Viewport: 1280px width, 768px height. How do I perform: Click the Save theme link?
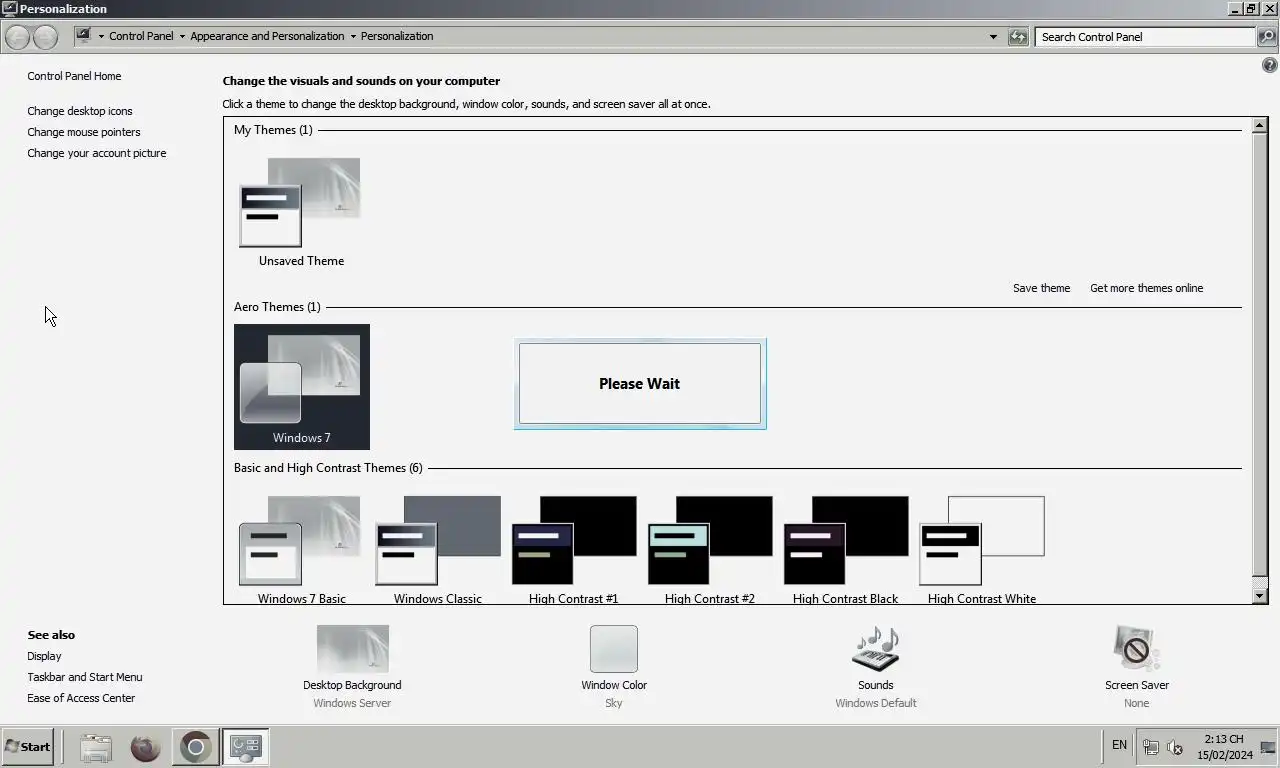click(x=1041, y=288)
